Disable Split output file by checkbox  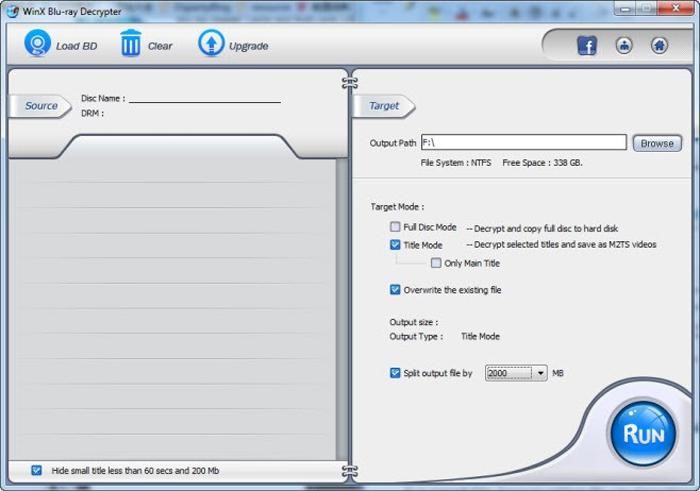395,373
